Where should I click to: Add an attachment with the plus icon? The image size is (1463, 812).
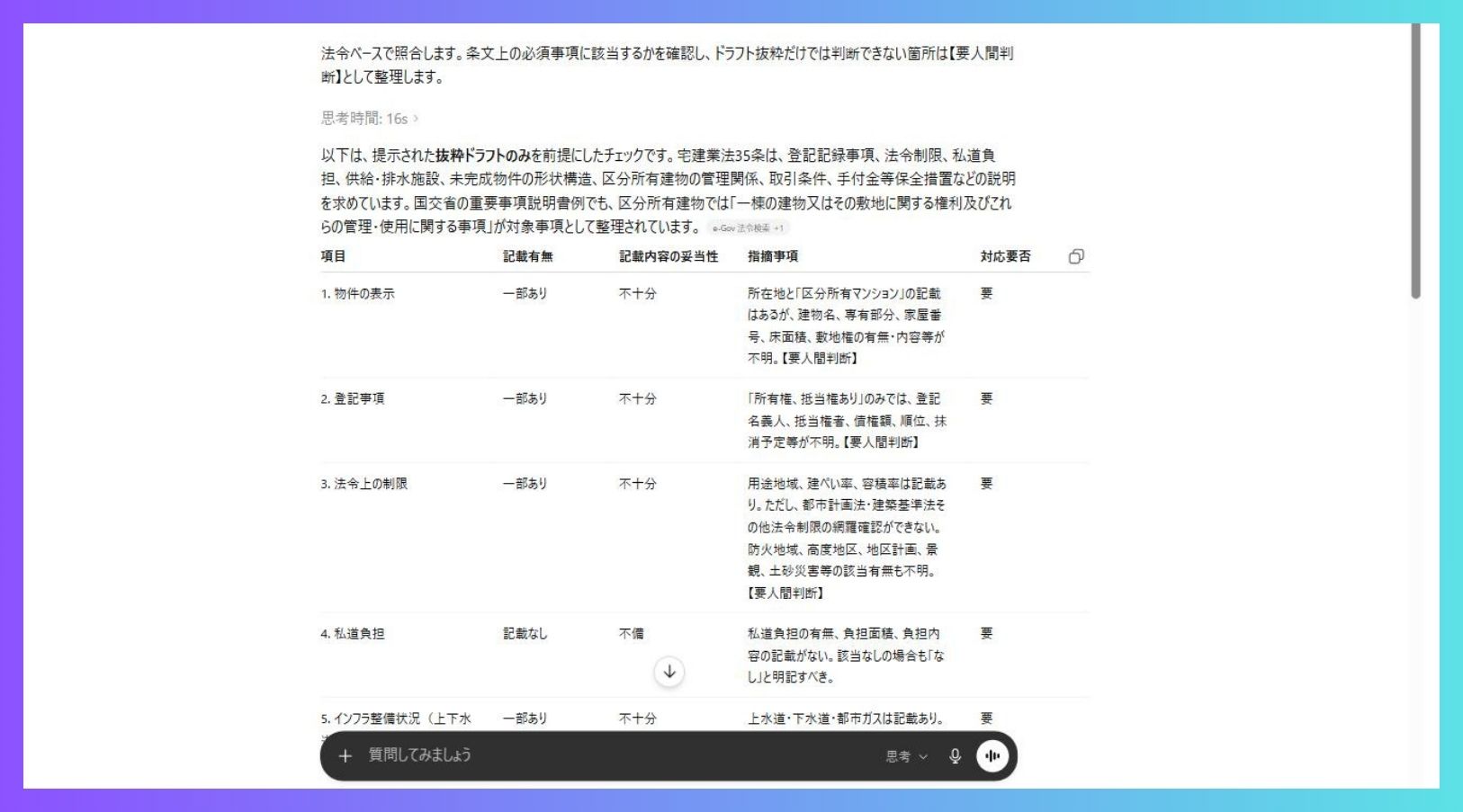point(345,756)
